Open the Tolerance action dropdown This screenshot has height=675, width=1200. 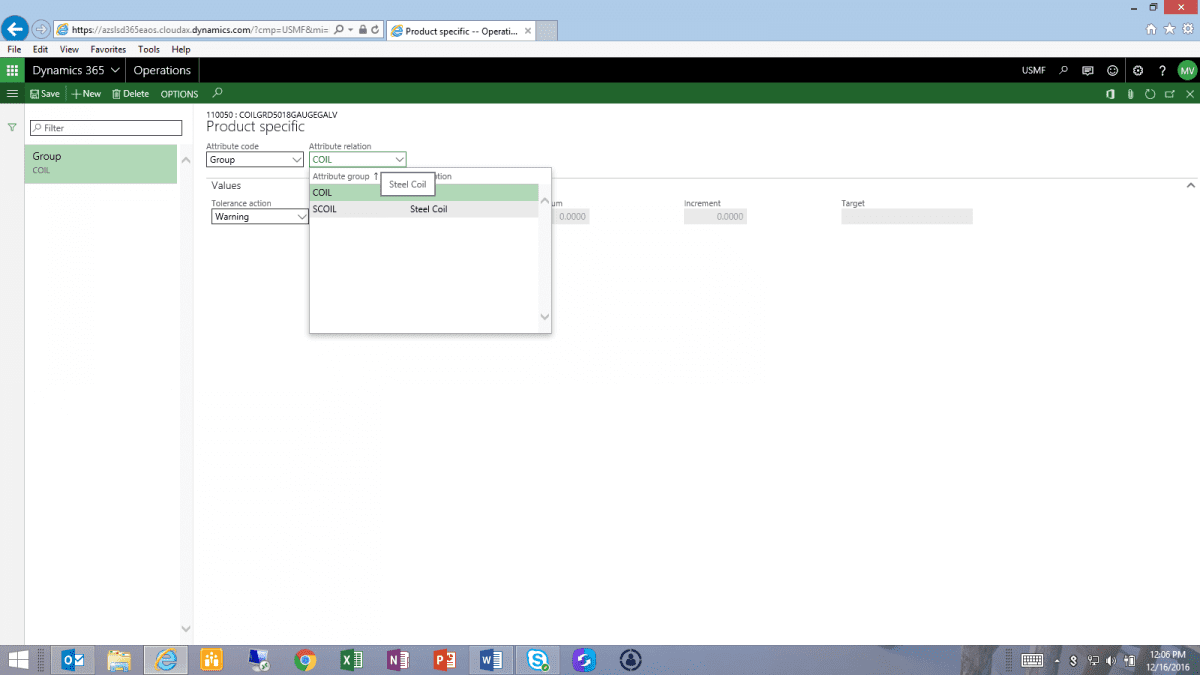point(303,217)
